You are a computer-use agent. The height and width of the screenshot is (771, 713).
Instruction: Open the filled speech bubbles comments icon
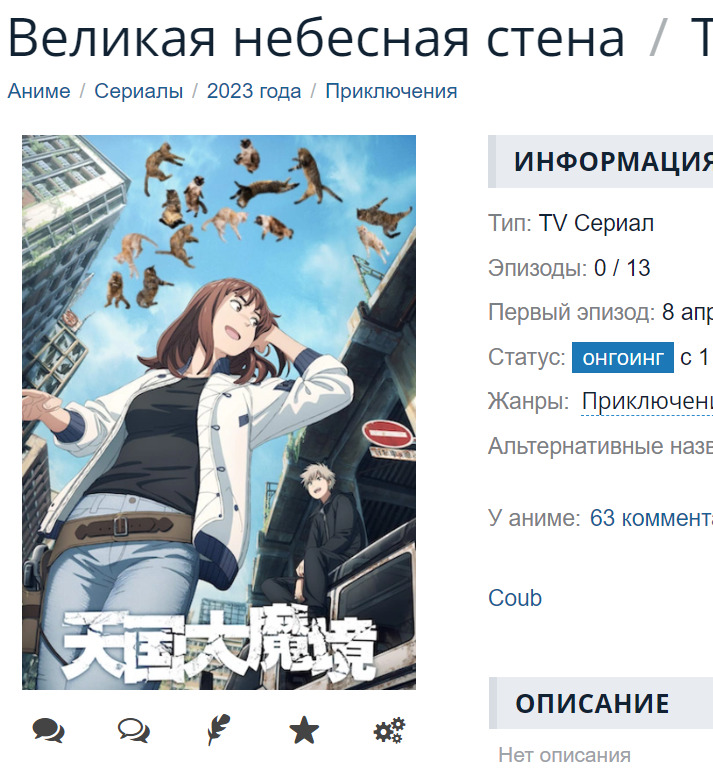pyautogui.click(x=48, y=730)
